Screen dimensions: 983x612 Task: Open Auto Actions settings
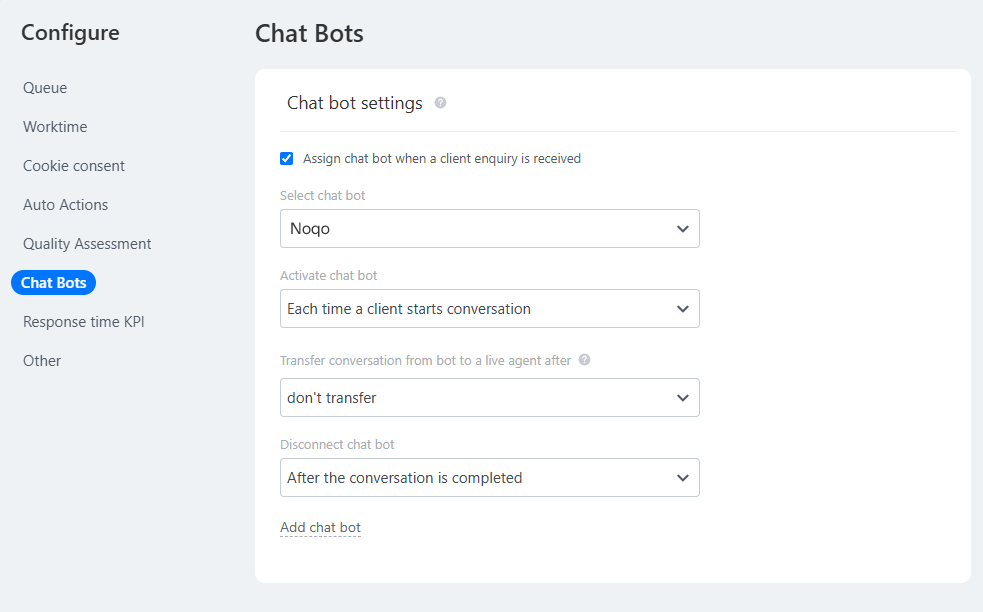(65, 205)
